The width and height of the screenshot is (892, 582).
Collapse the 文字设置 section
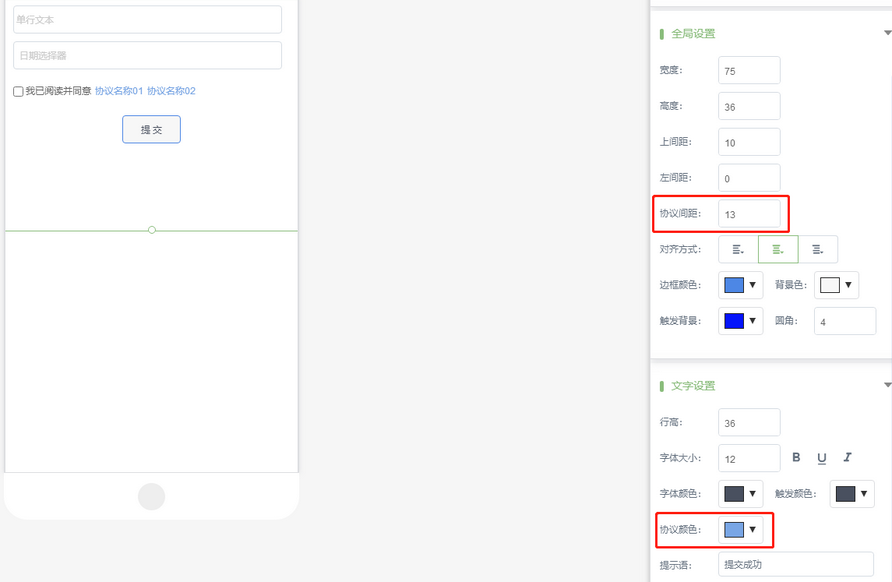point(887,385)
